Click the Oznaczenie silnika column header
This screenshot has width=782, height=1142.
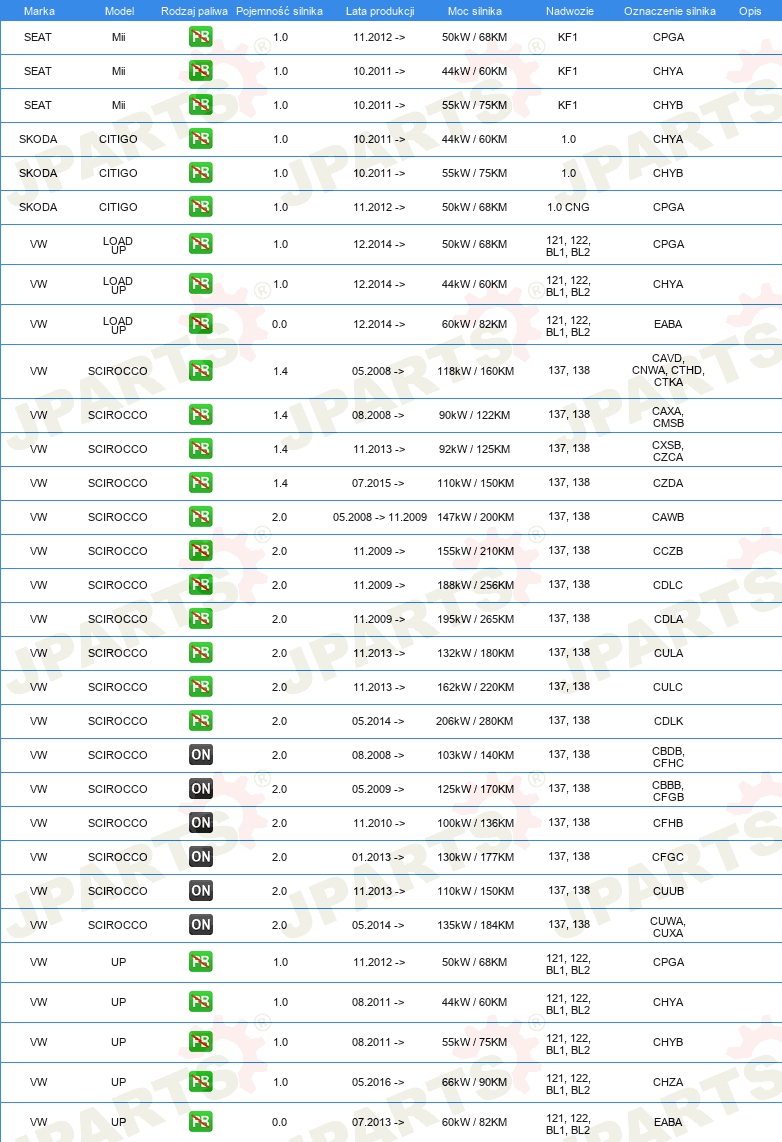[670, 11]
